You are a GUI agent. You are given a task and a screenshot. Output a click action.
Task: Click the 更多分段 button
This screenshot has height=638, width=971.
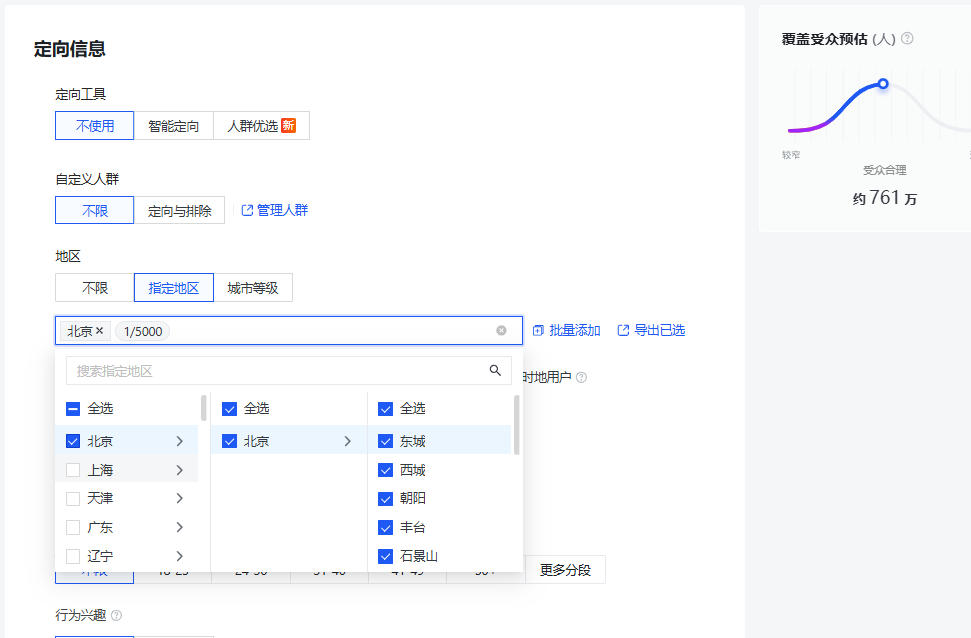(x=565, y=569)
